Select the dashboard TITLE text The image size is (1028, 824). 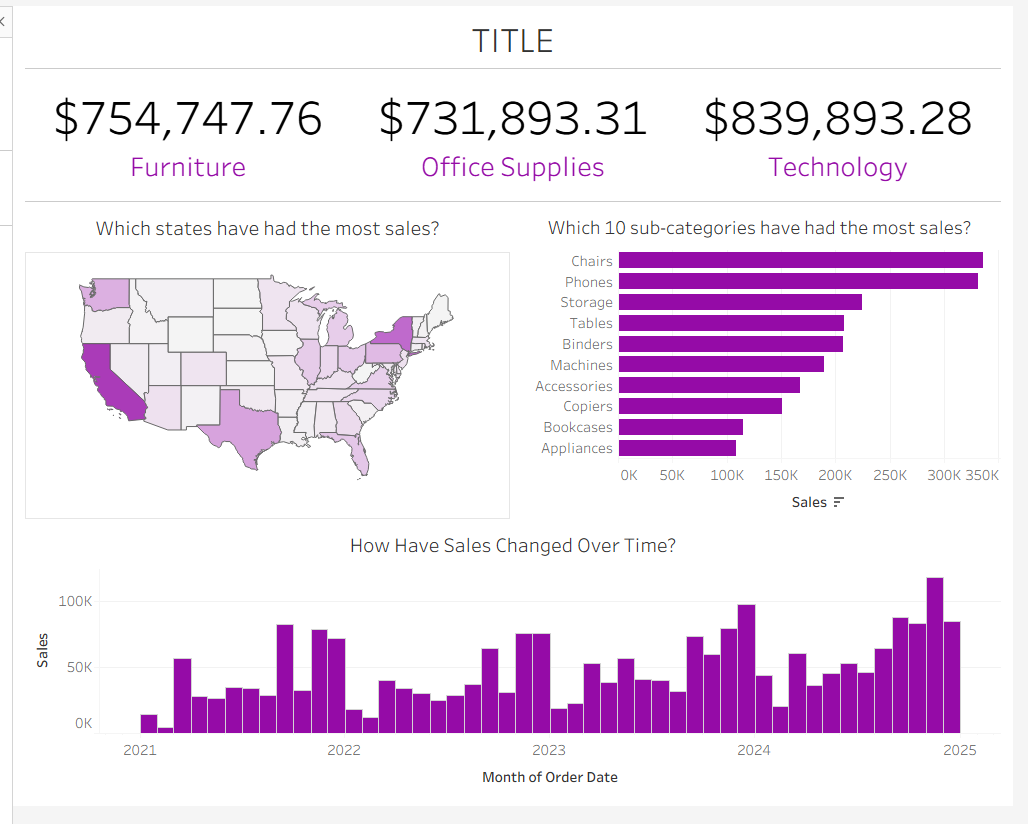click(x=512, y=41)
